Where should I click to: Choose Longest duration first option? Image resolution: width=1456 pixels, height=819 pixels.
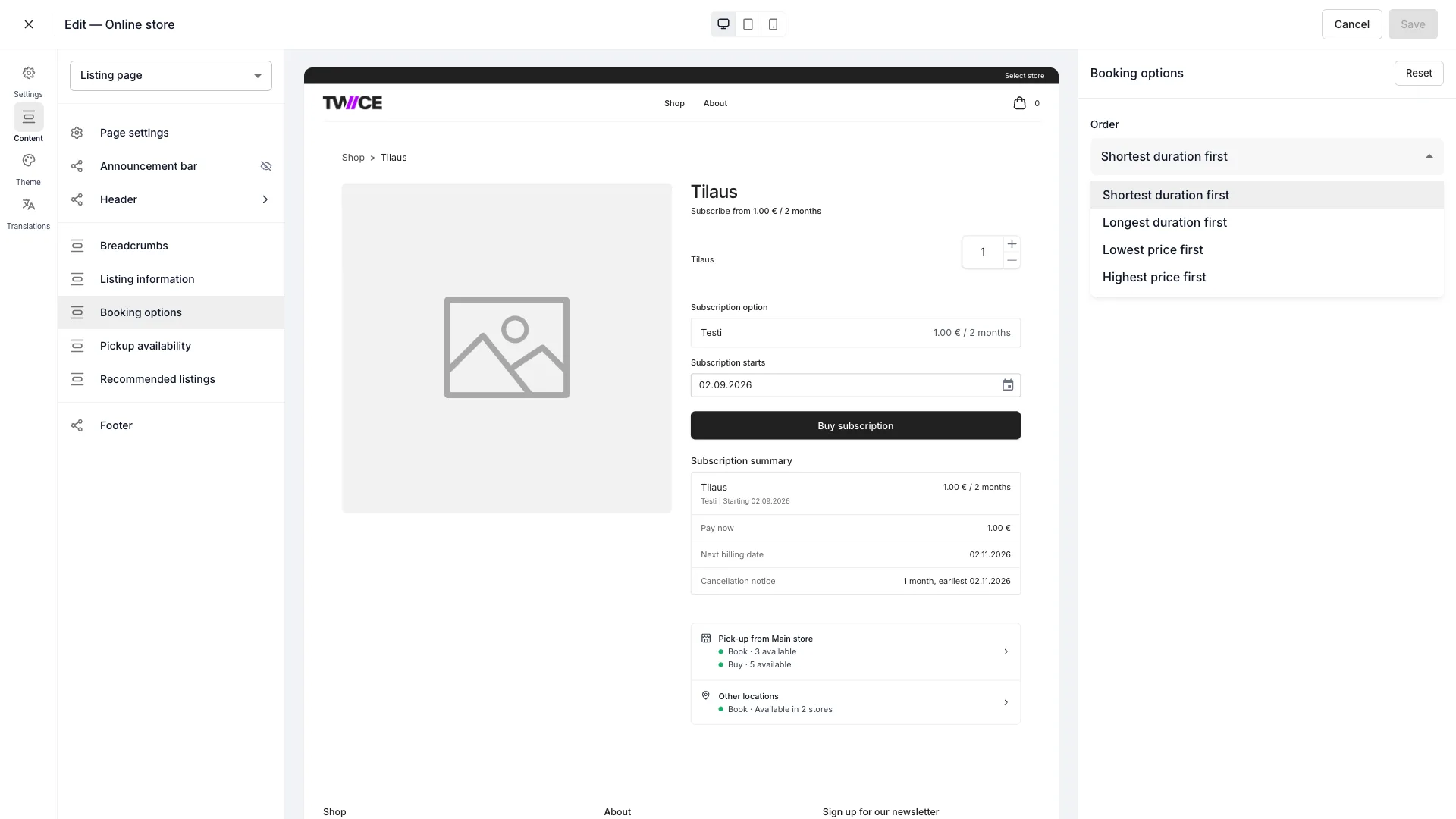pyautogui.click(x=1266, y=222)
